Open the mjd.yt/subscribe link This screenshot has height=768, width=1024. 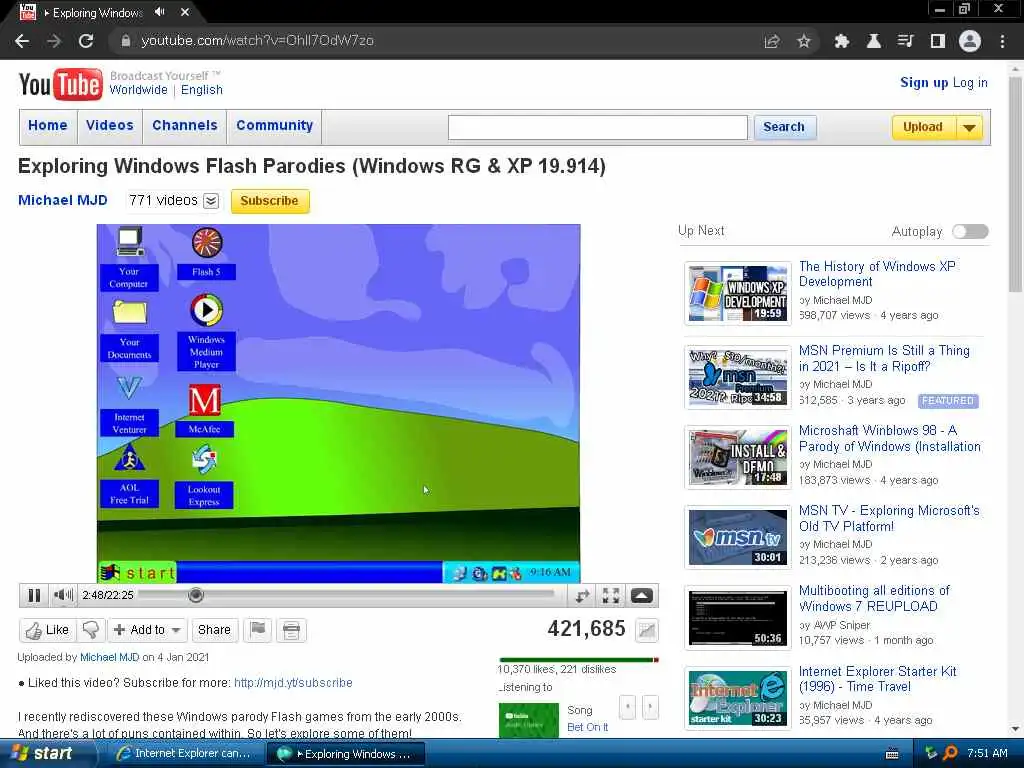[293, 682]
